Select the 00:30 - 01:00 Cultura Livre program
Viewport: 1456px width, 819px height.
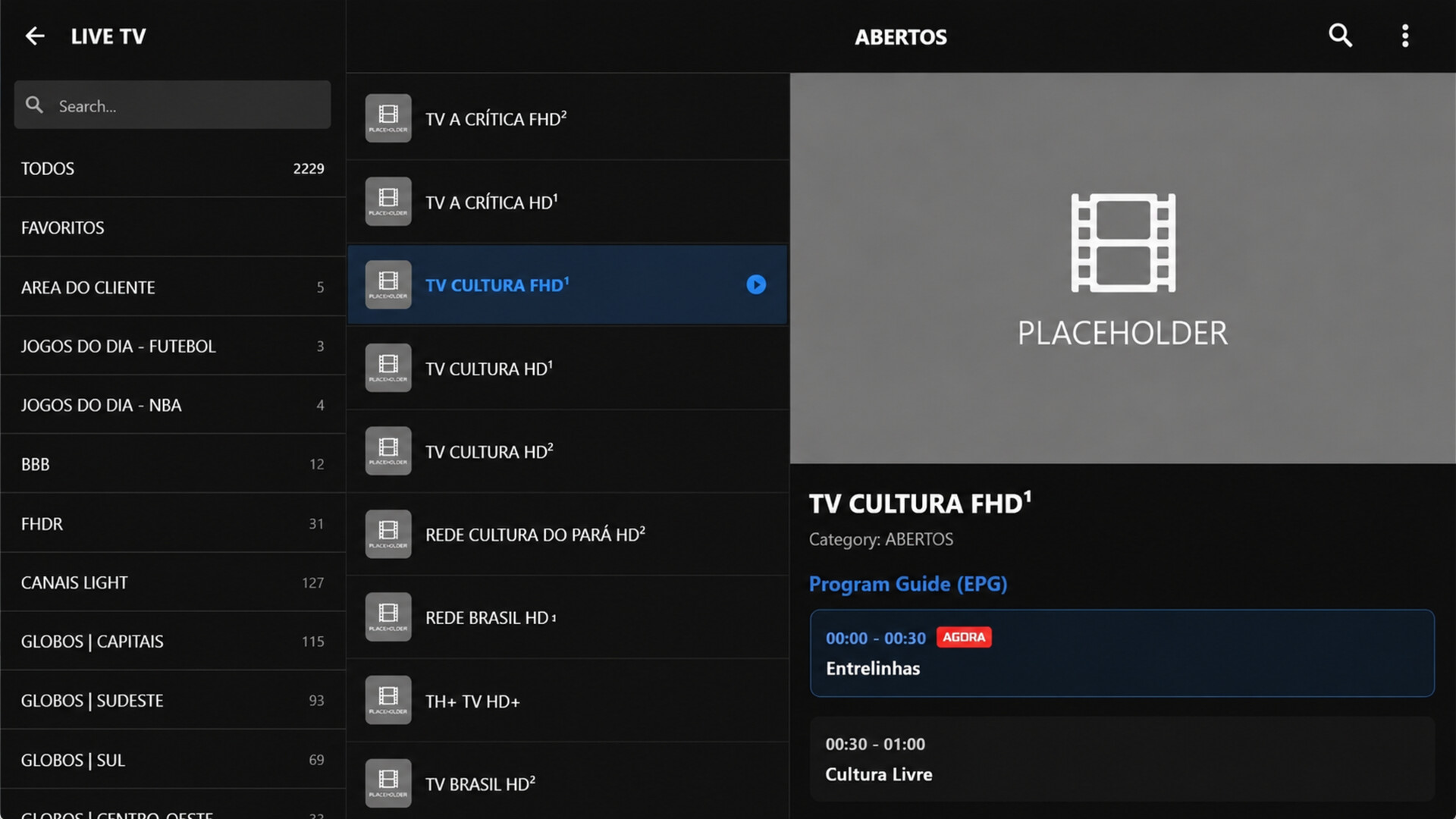(1122, 759)
